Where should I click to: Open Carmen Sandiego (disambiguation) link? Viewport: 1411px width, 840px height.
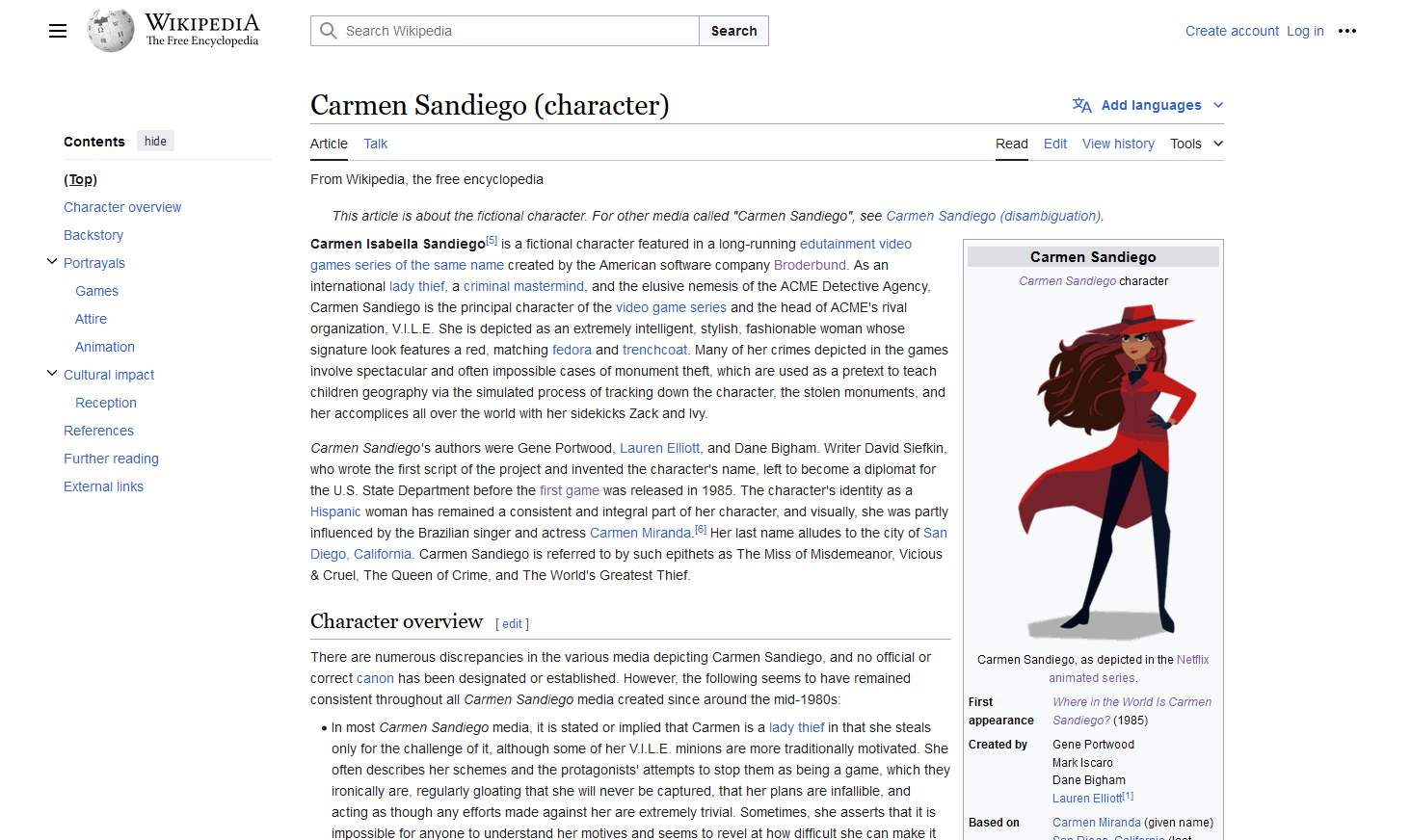[x=994, y=216]
